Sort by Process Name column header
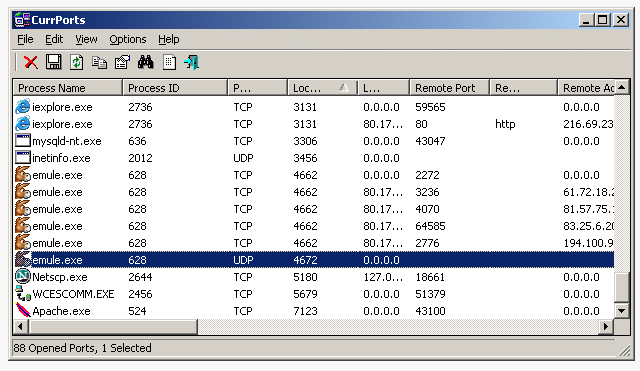This screenshot has height=371, width=640. pyautogui.click(x=68, y=88)
